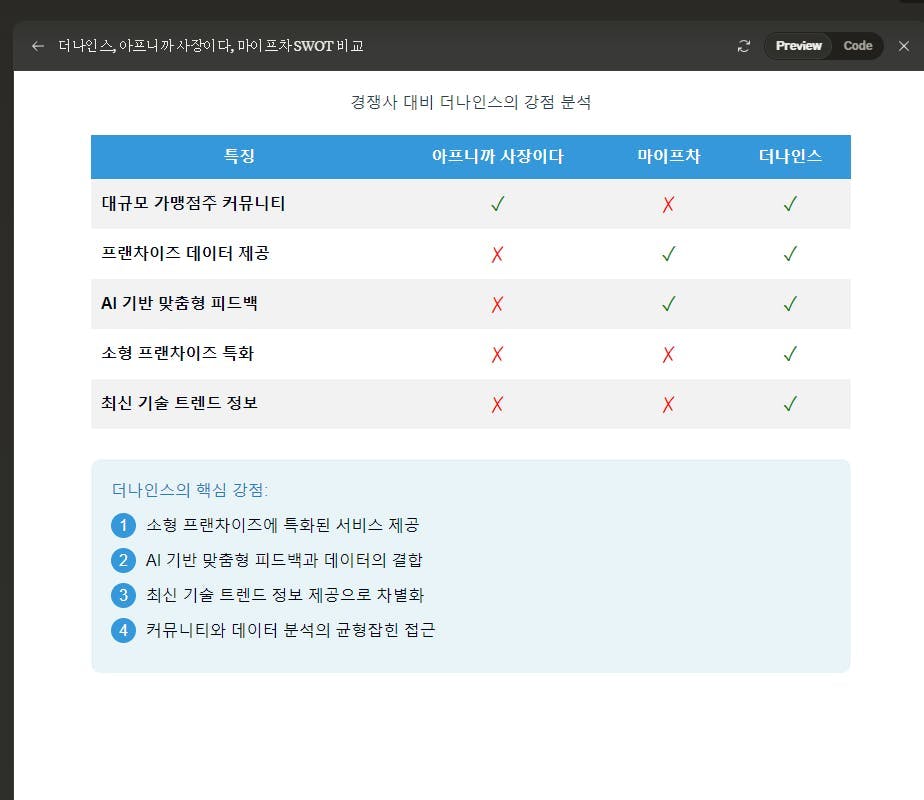Click 마이프차 red X in 대규모 가맹점주 커뮤니티 row
The image size is (924, 800).
668,204
